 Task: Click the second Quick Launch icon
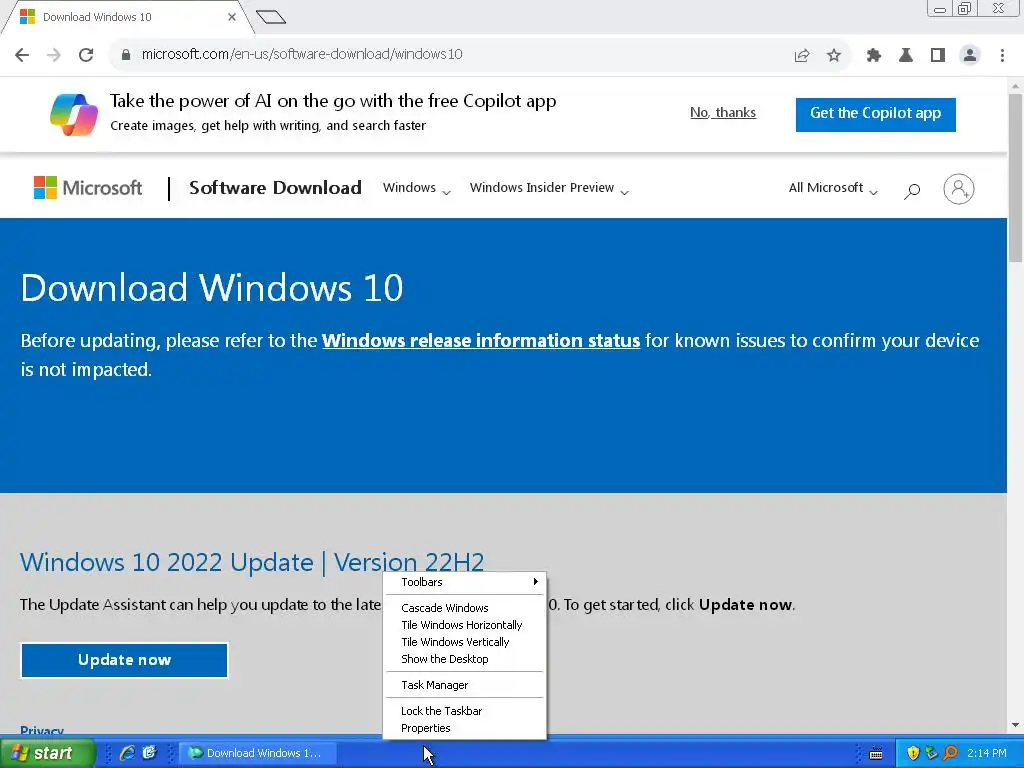[150, 753]
